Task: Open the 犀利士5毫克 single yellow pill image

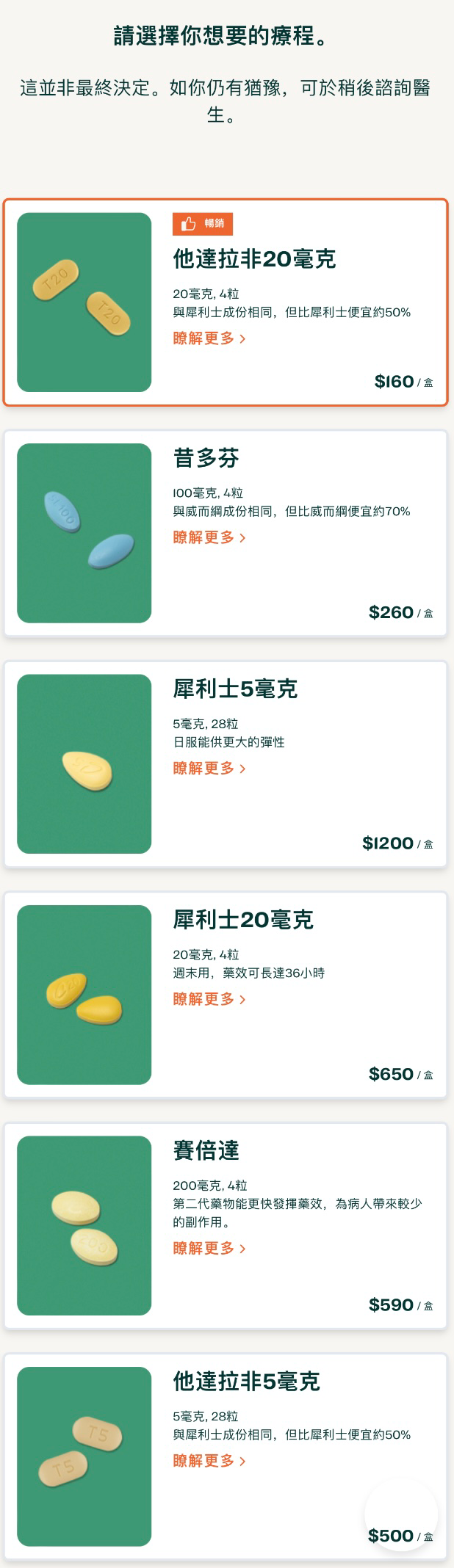Action: pyautogui.click(x=84, y=764)
